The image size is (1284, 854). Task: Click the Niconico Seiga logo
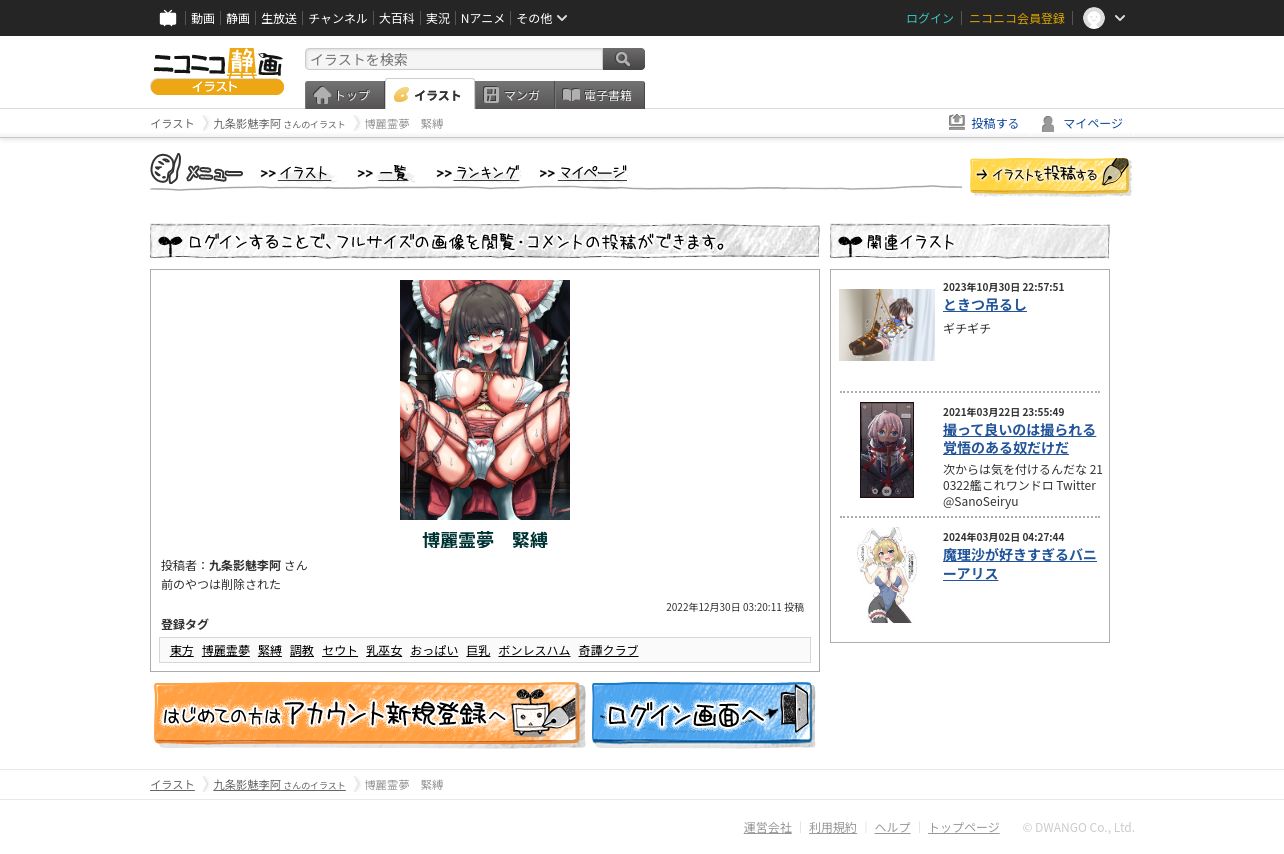point(217,71)
